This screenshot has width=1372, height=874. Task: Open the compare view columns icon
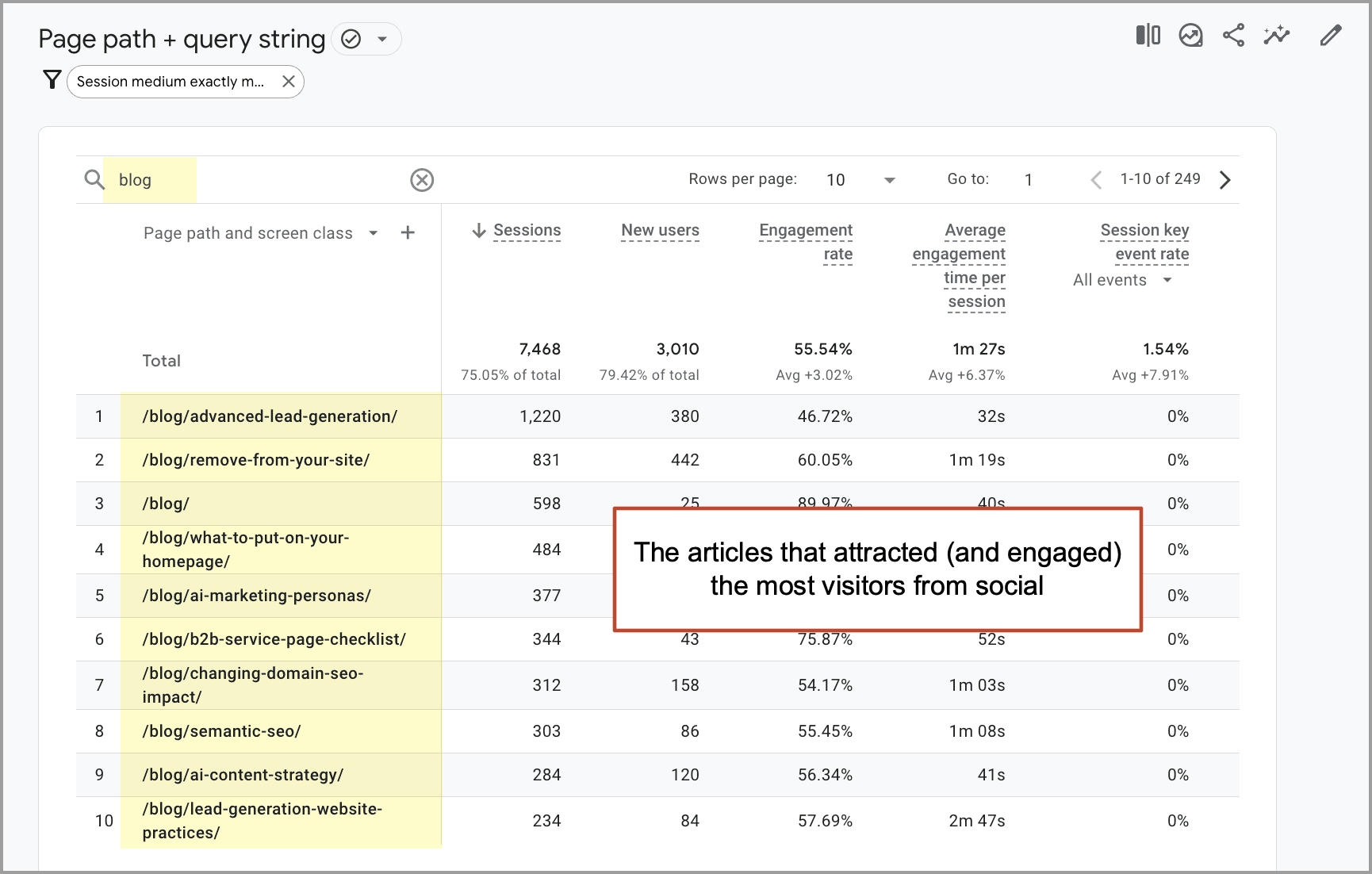(x=1148, y=36)
